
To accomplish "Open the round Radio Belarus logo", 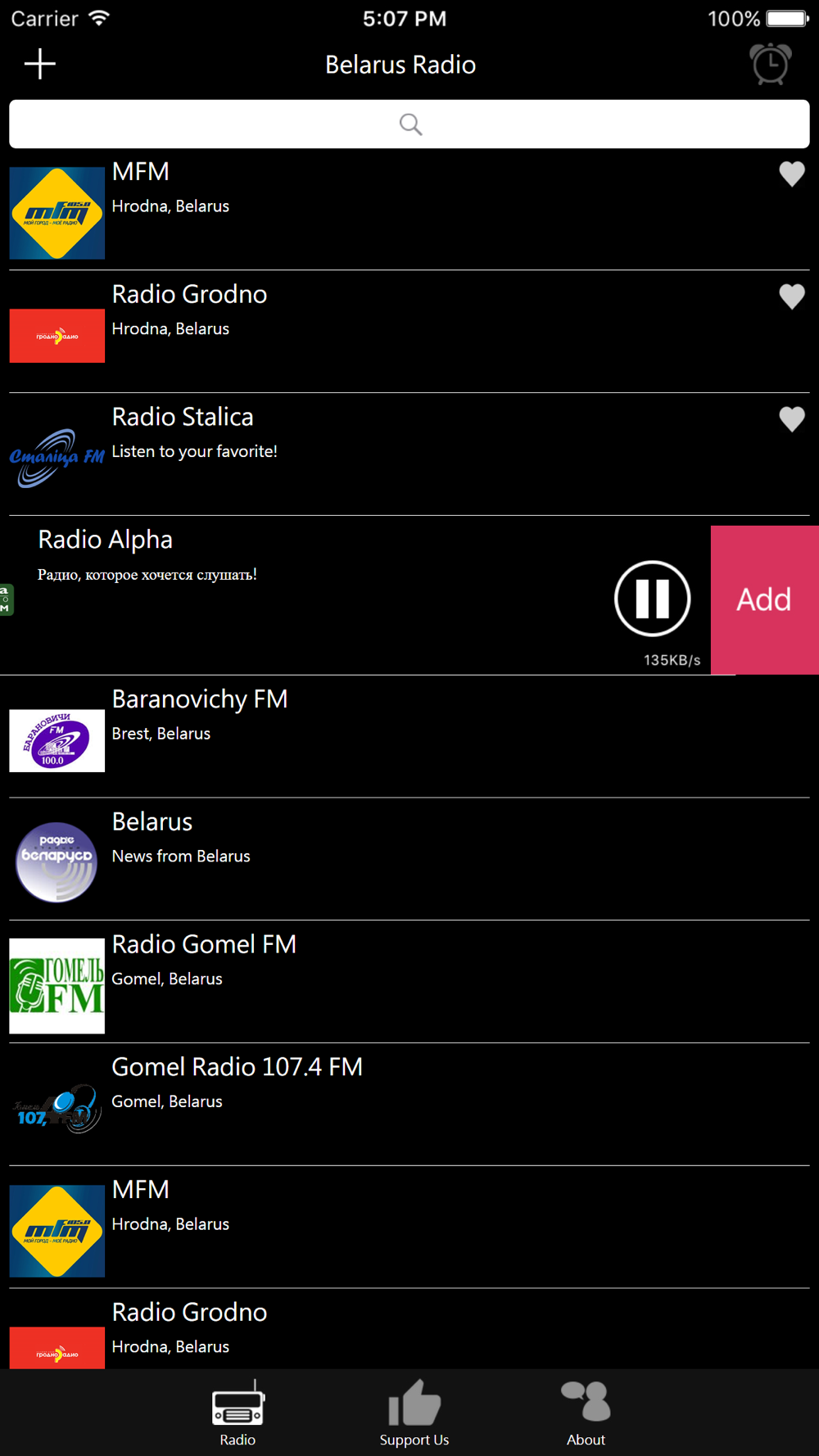I will click(x=57, y=862).
